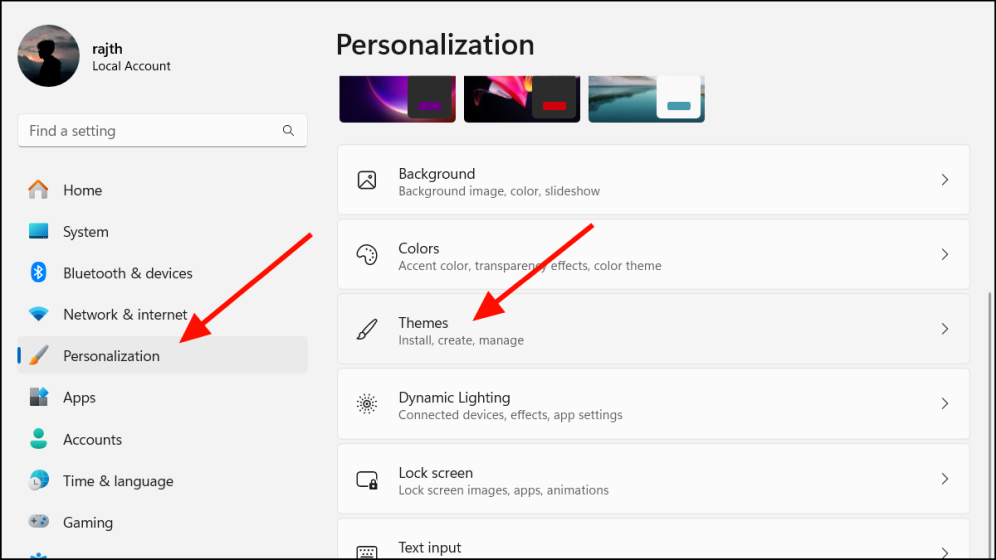
Task: Open System settings category
Action: (163, 231)
